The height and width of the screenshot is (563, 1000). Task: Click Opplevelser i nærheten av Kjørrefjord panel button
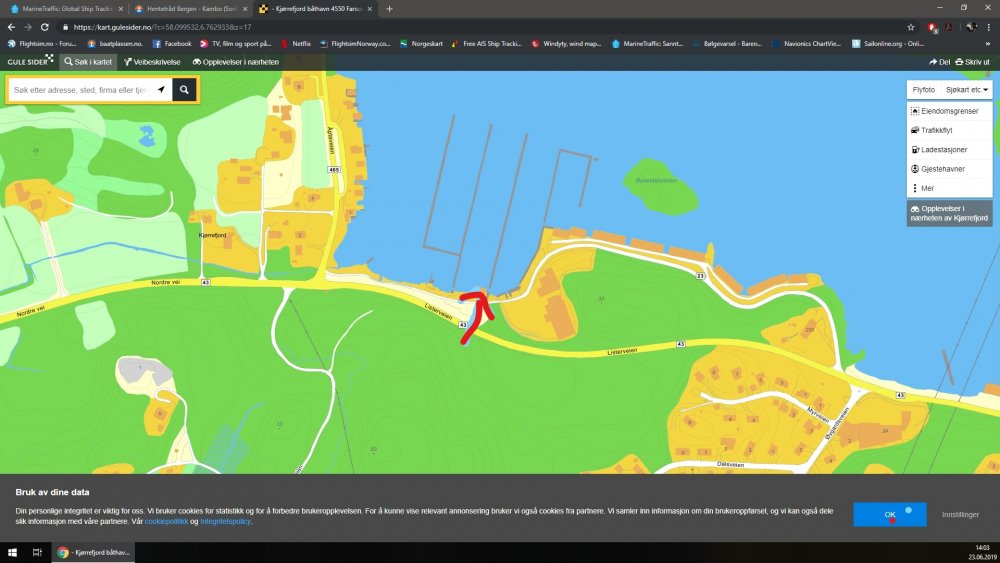(x=950, y=213)
